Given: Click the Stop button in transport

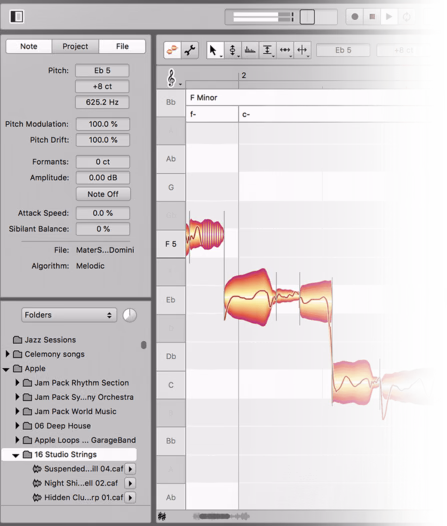Looking at the screenshot, I should coord(372,16).
